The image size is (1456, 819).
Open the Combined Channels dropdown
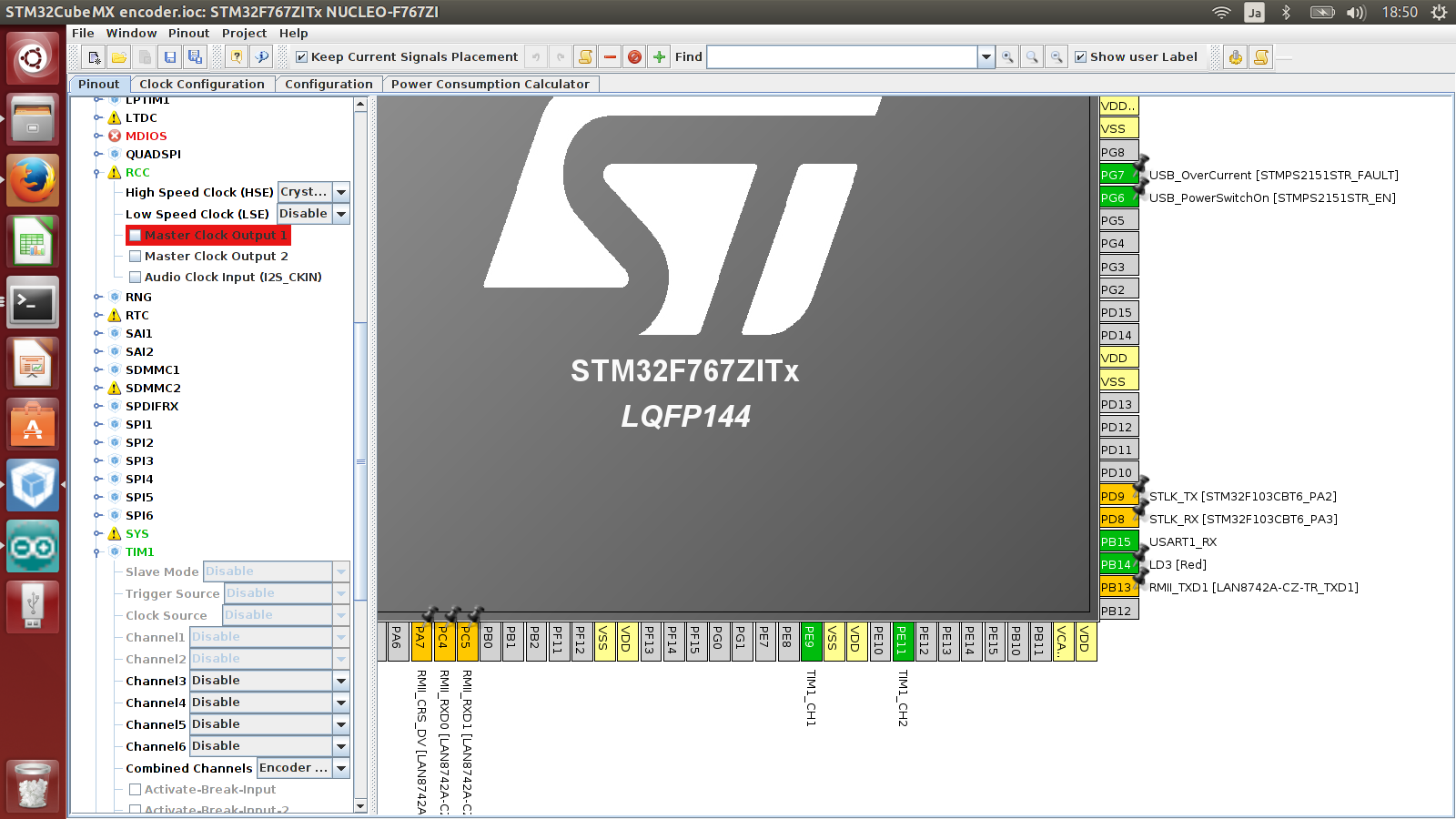click(x=341, y=768)
